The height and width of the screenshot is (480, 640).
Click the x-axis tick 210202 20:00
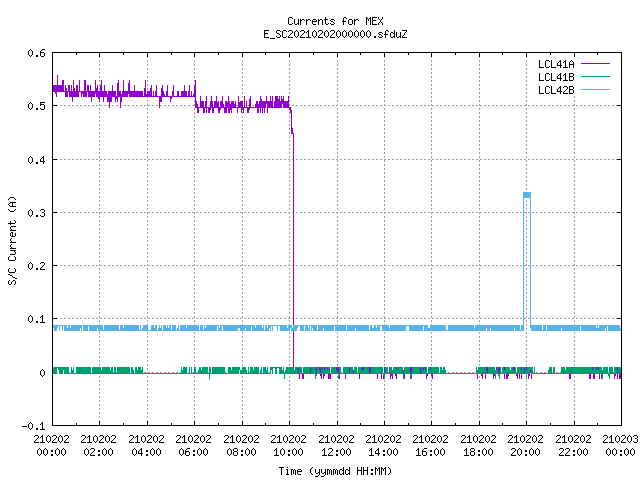[526, 445]
